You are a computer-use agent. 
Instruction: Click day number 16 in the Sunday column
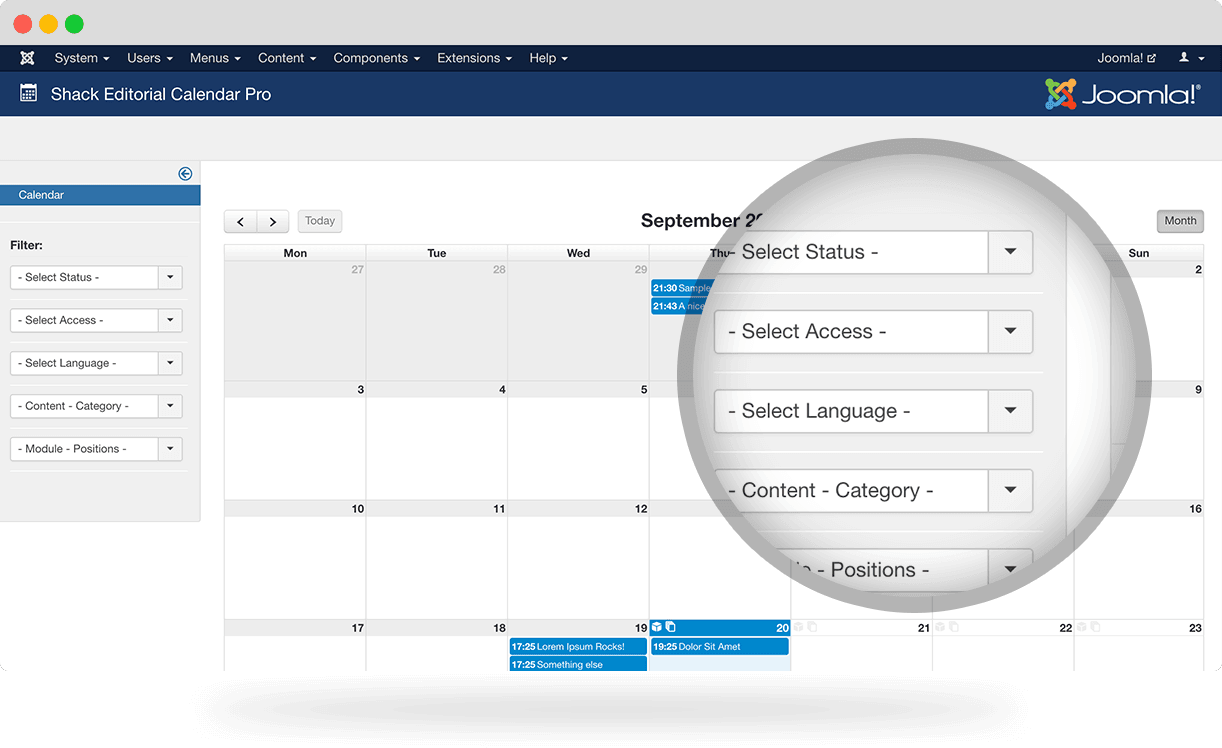coord(1195,509)
